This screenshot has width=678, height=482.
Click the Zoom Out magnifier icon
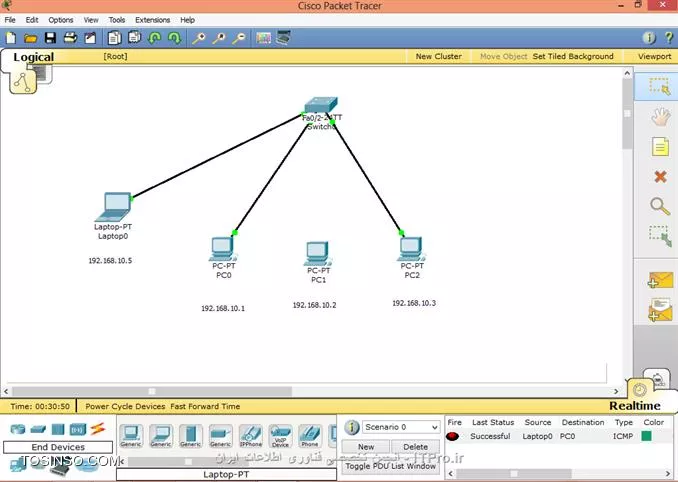239,38
